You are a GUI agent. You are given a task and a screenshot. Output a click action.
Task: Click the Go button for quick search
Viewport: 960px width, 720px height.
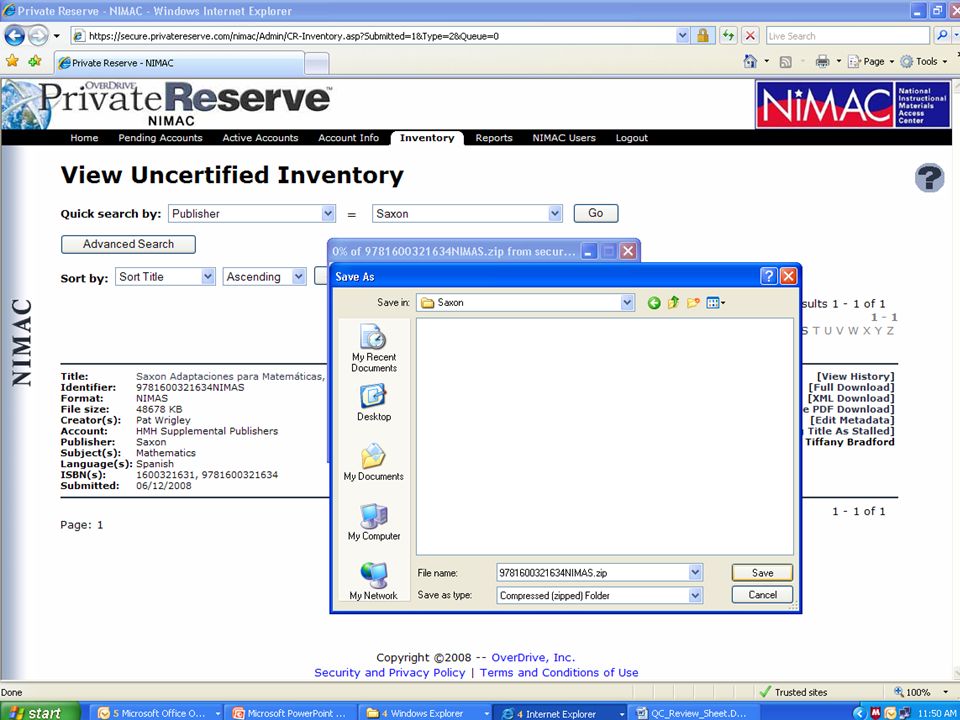coord(596,213)
